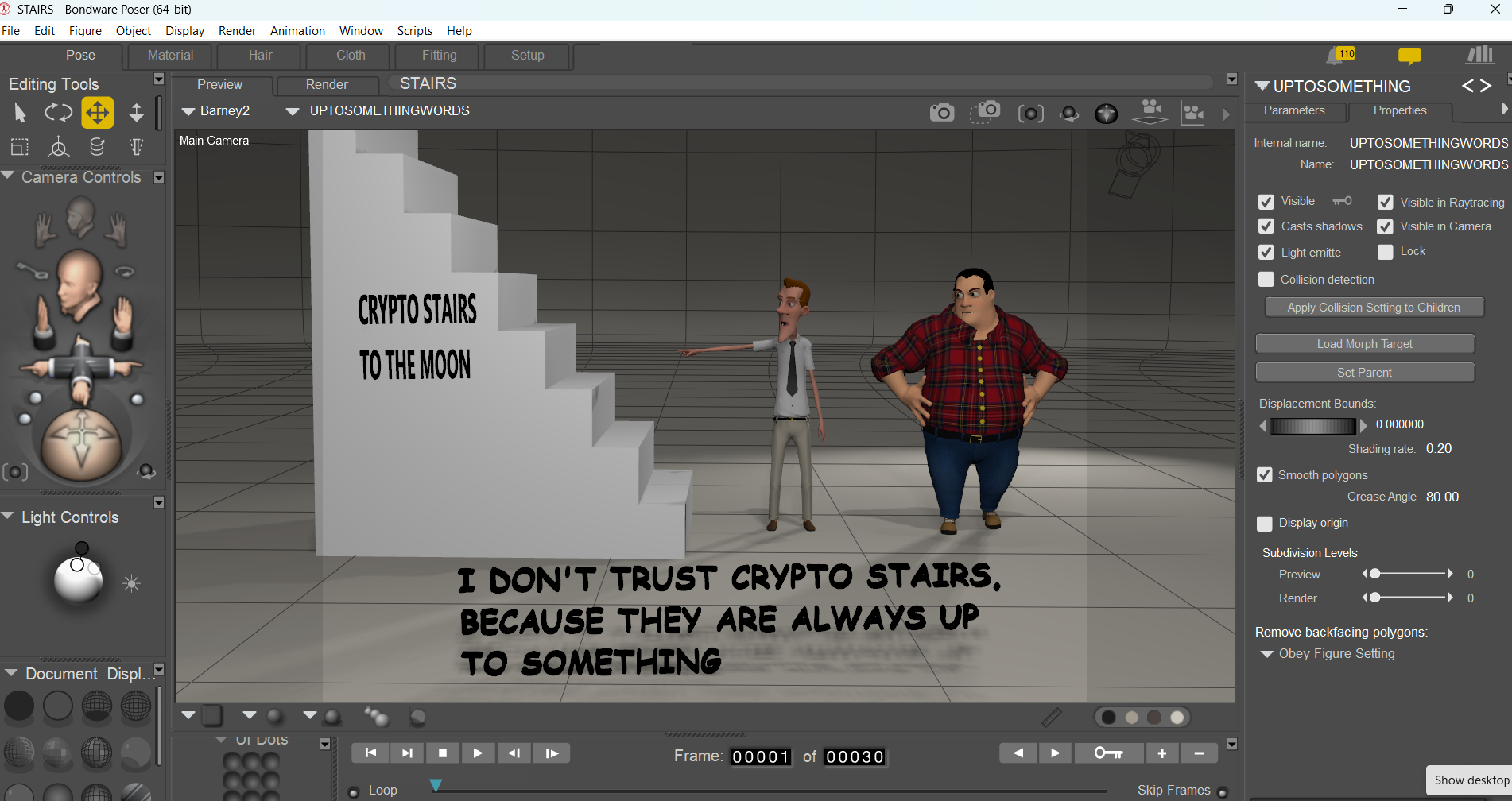Toggle Light emitter checkbox

pyautogui.click(x=1266, y=252)
